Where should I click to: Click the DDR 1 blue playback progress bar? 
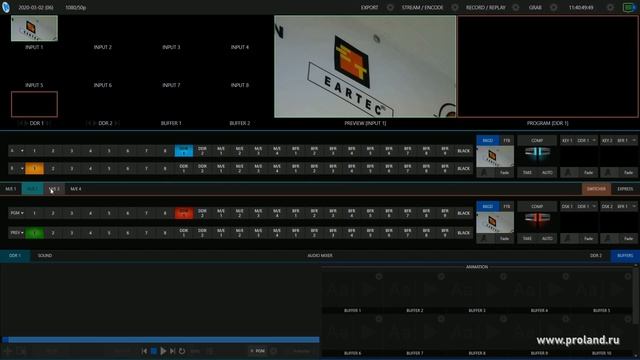tap(161, 340)
